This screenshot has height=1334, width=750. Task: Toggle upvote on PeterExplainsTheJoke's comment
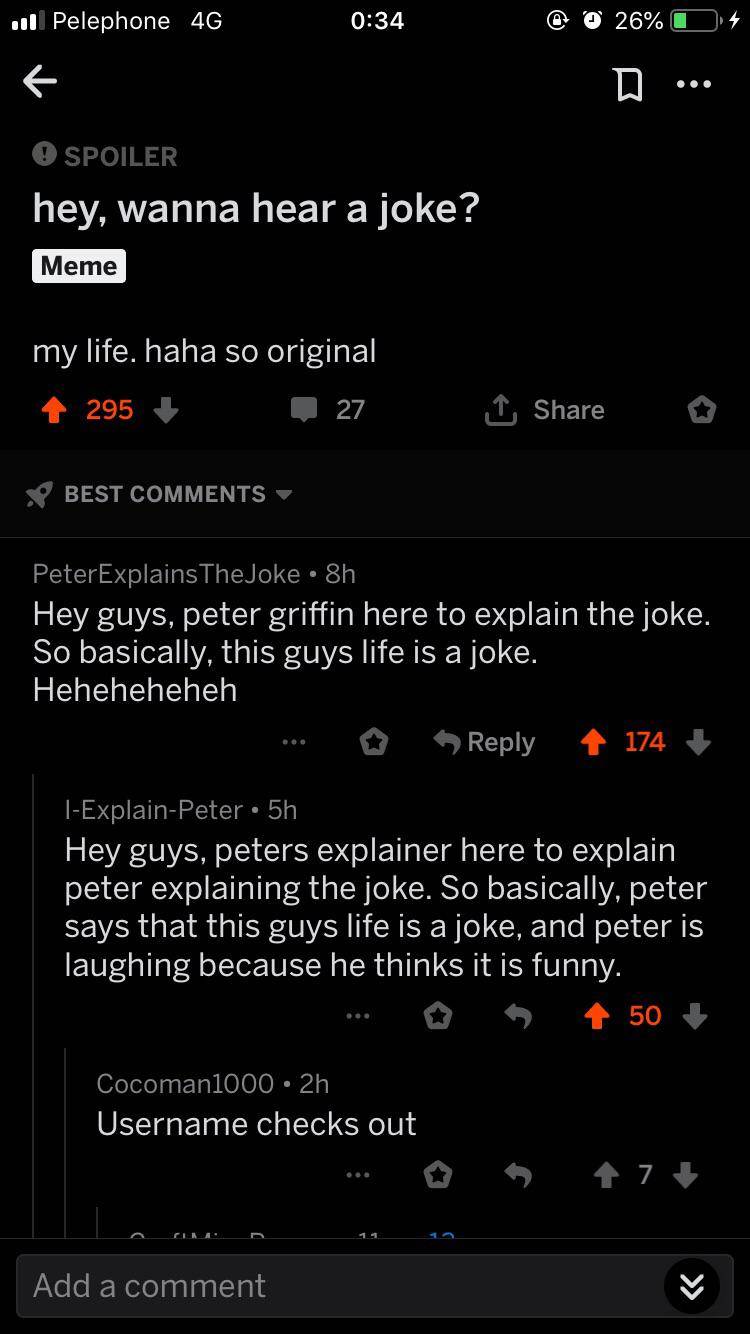pos(593,742)
